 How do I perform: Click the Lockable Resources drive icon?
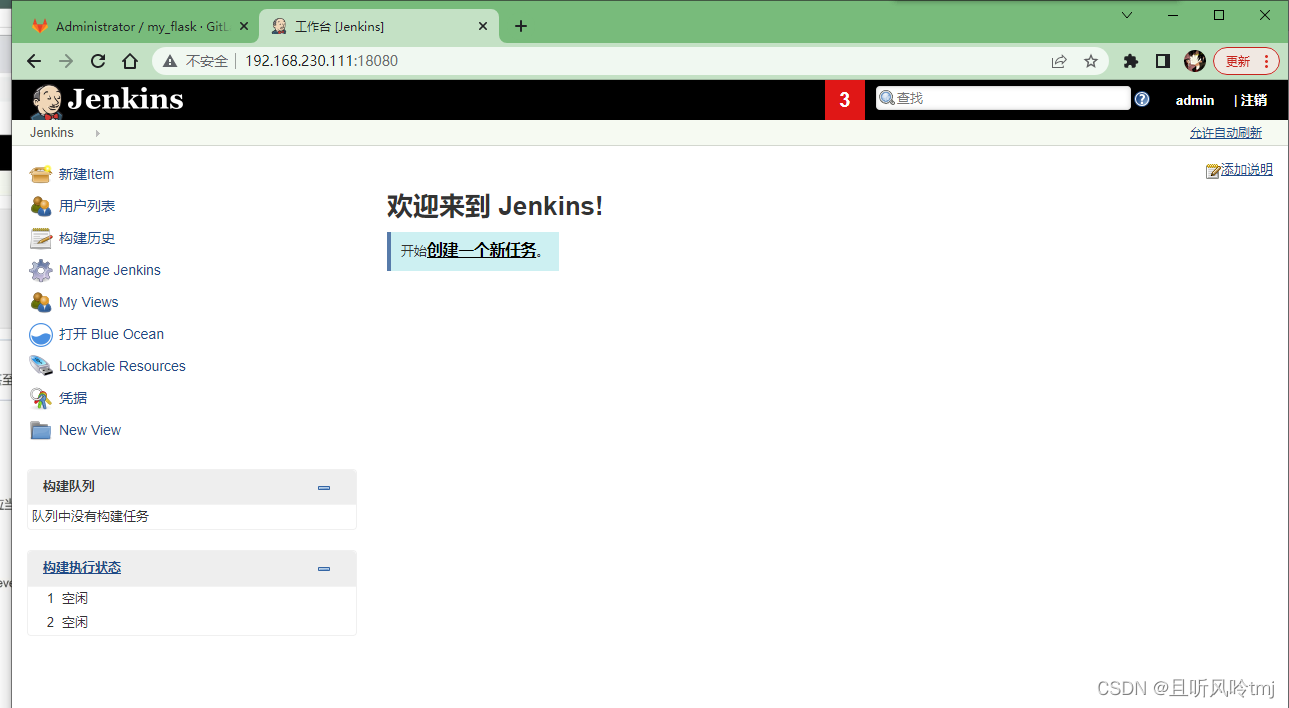[x=40, y=366]
